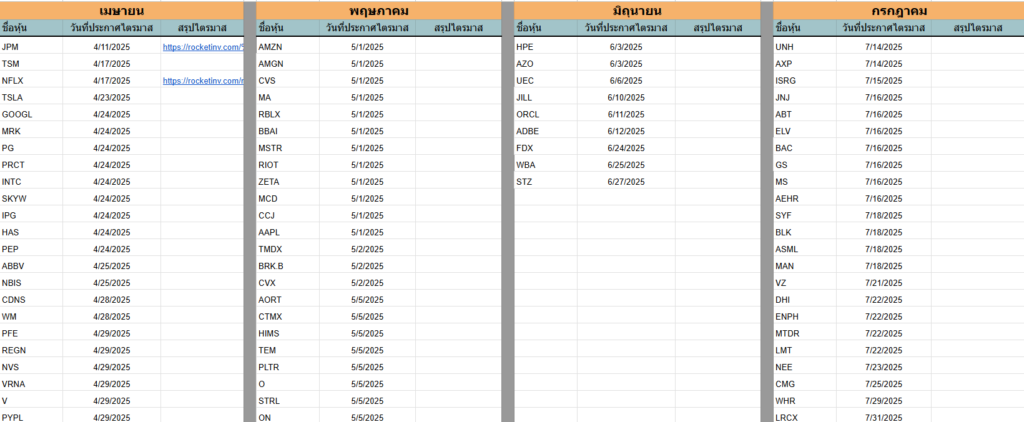Click the date 4/11/2025 next to JPM
The width and height of the screenshot is (1024, 422).
[x=112, y=47]
